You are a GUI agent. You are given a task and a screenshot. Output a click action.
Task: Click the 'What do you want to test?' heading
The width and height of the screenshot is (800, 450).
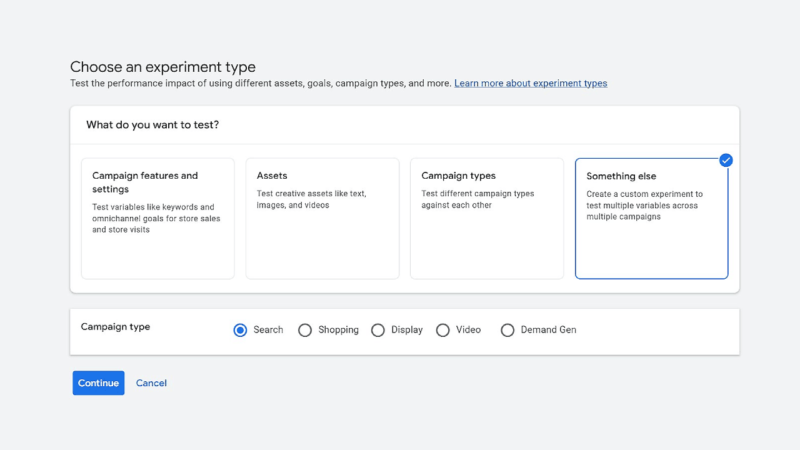pos(153,125)
